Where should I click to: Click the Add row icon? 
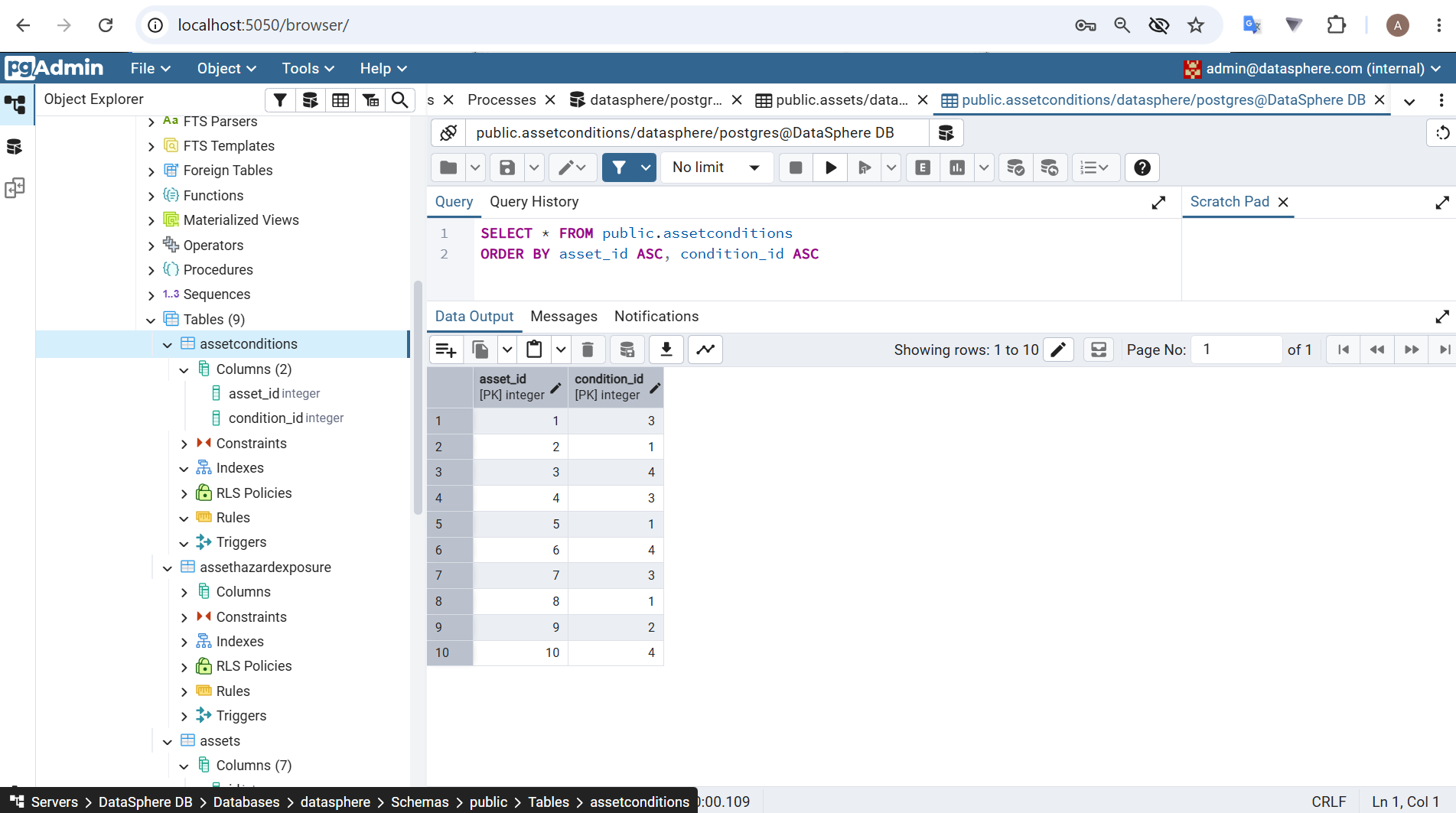click(446, 350)
